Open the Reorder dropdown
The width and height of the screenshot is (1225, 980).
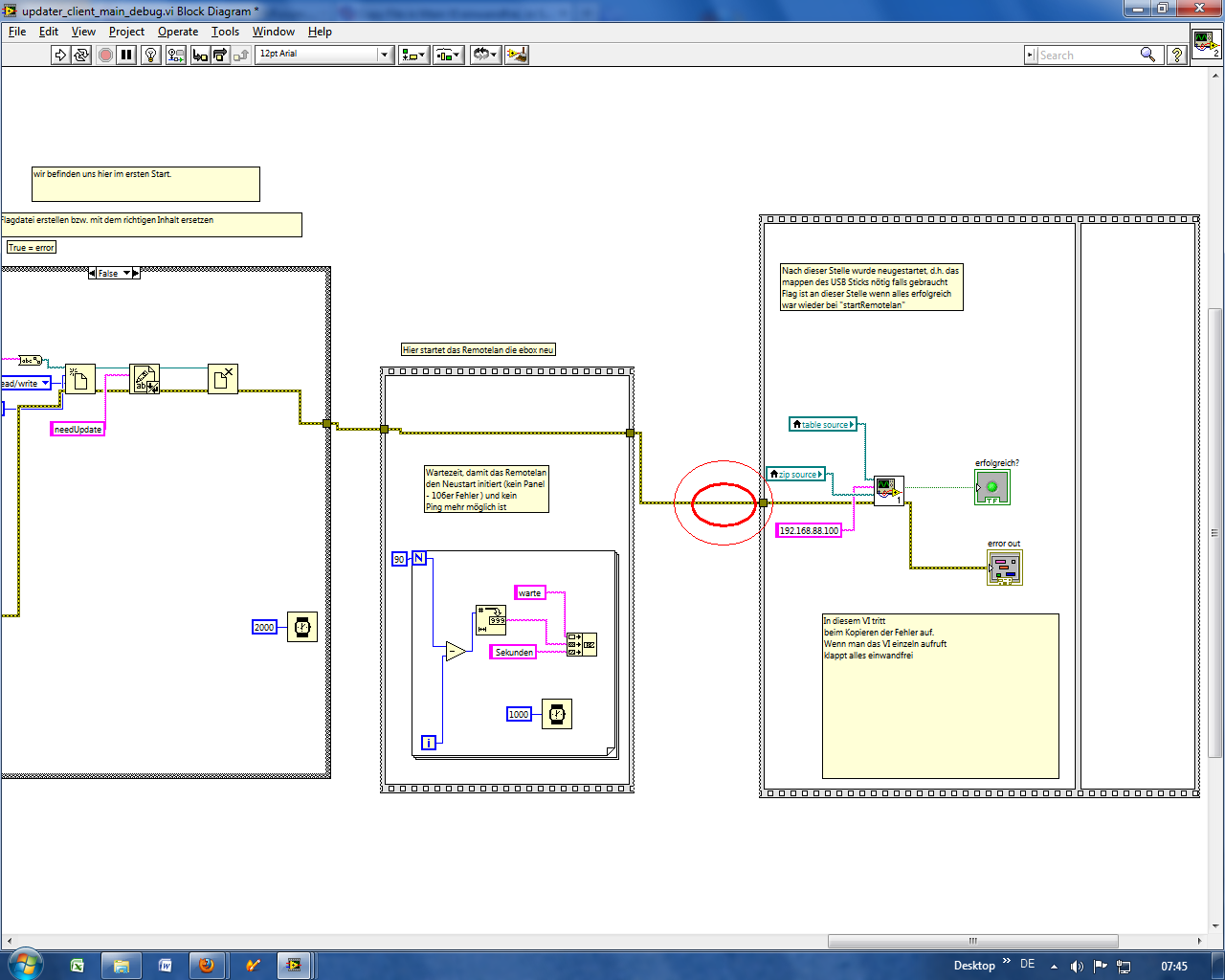485,55
